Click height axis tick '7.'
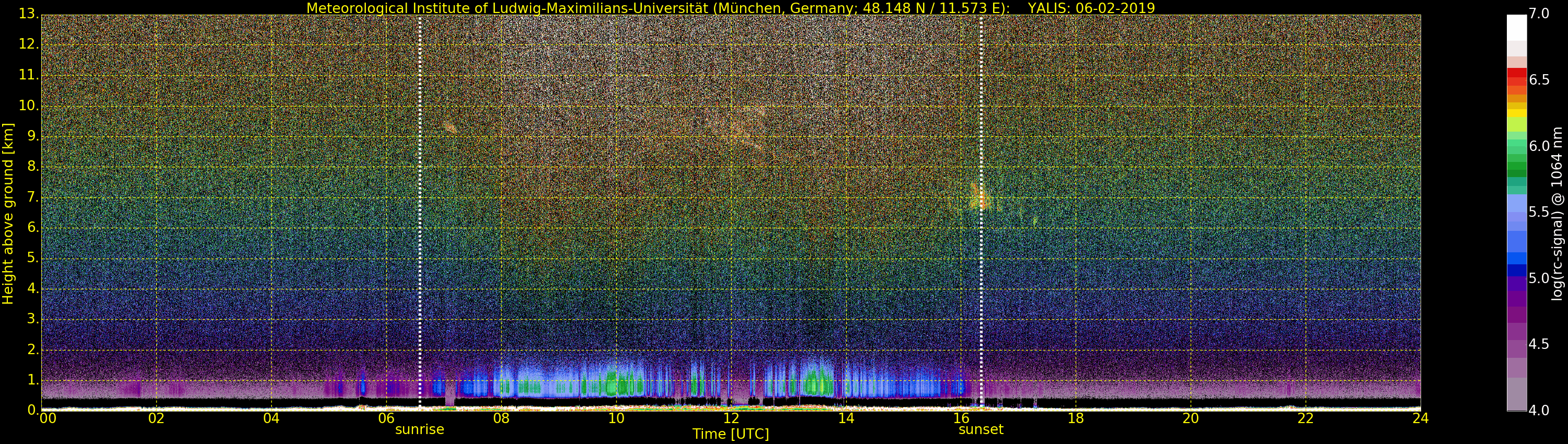The width and height of the screenshot is (1568, 444). (x=33, y=197)
